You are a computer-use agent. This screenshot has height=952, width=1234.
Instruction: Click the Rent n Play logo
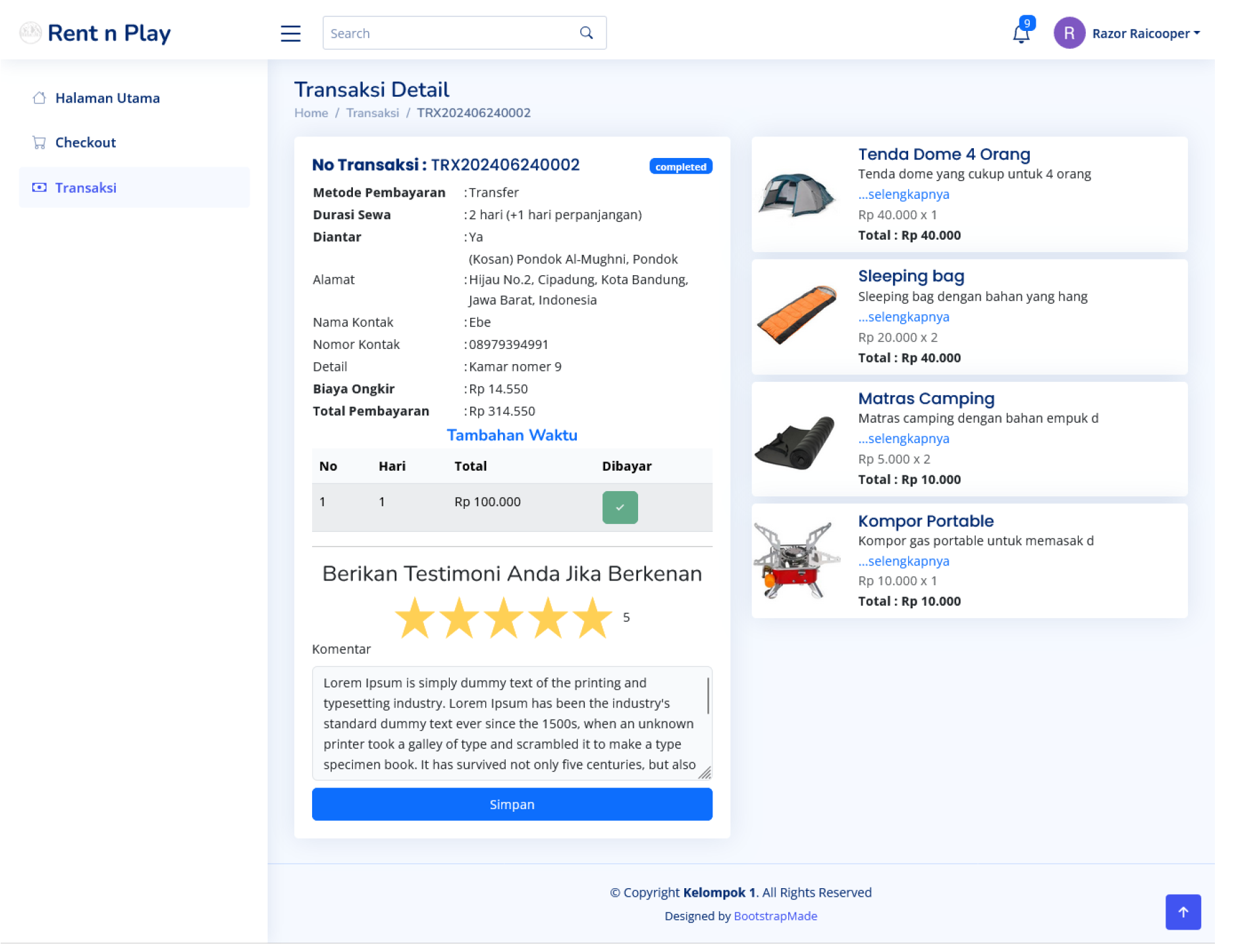(96, 33)
